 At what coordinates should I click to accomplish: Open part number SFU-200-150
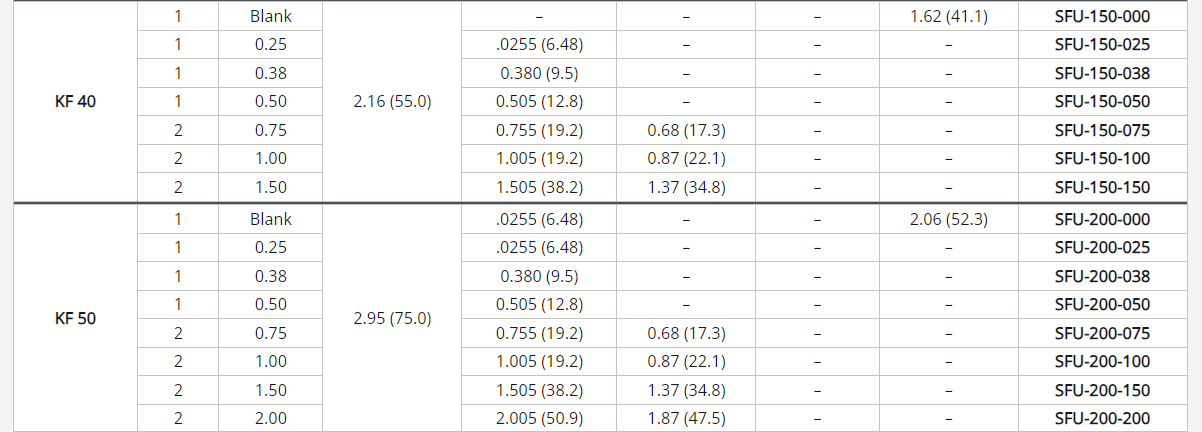(x=1102, y=390)
